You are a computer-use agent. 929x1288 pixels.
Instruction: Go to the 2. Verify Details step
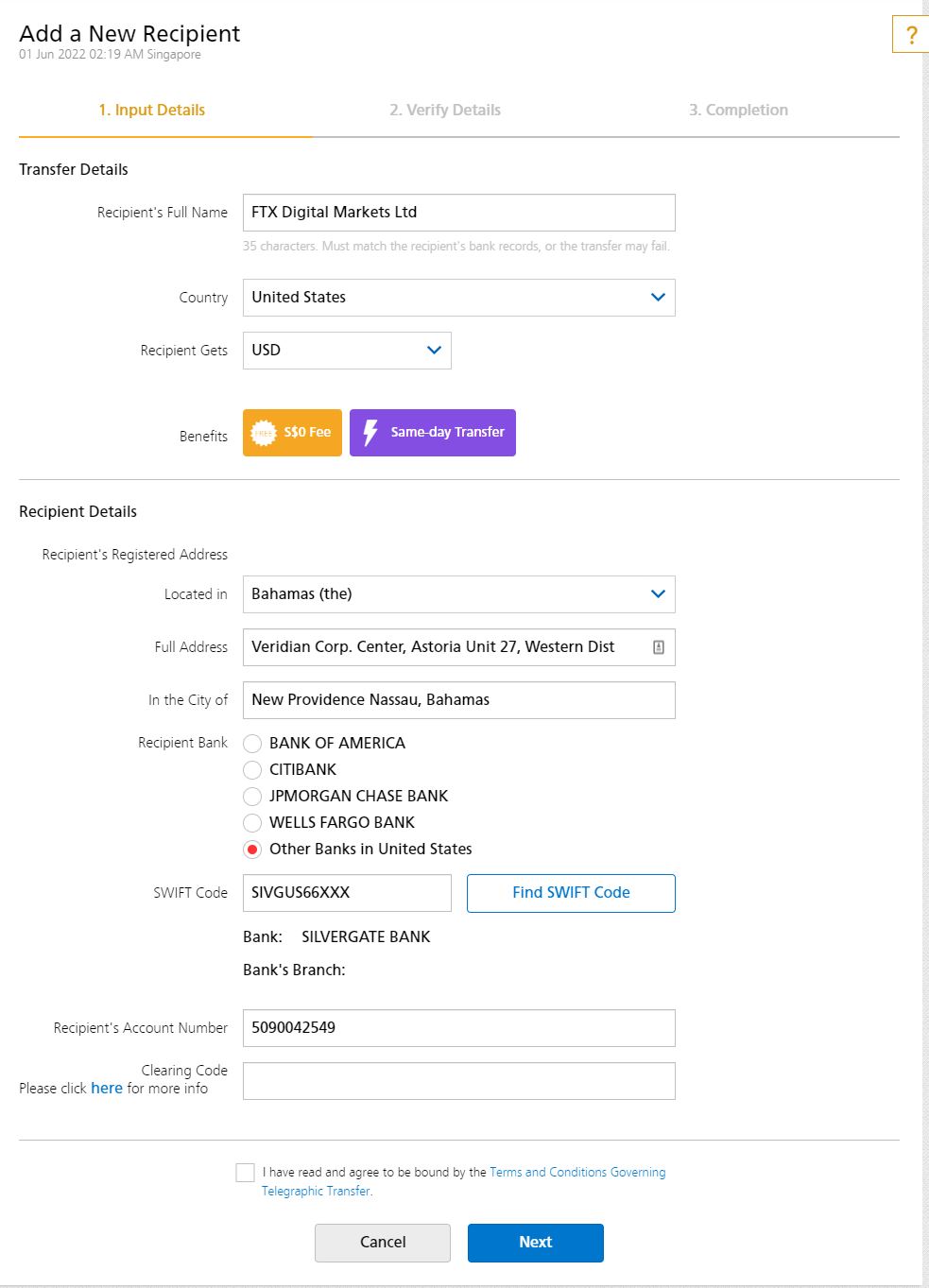click(445, 110)
